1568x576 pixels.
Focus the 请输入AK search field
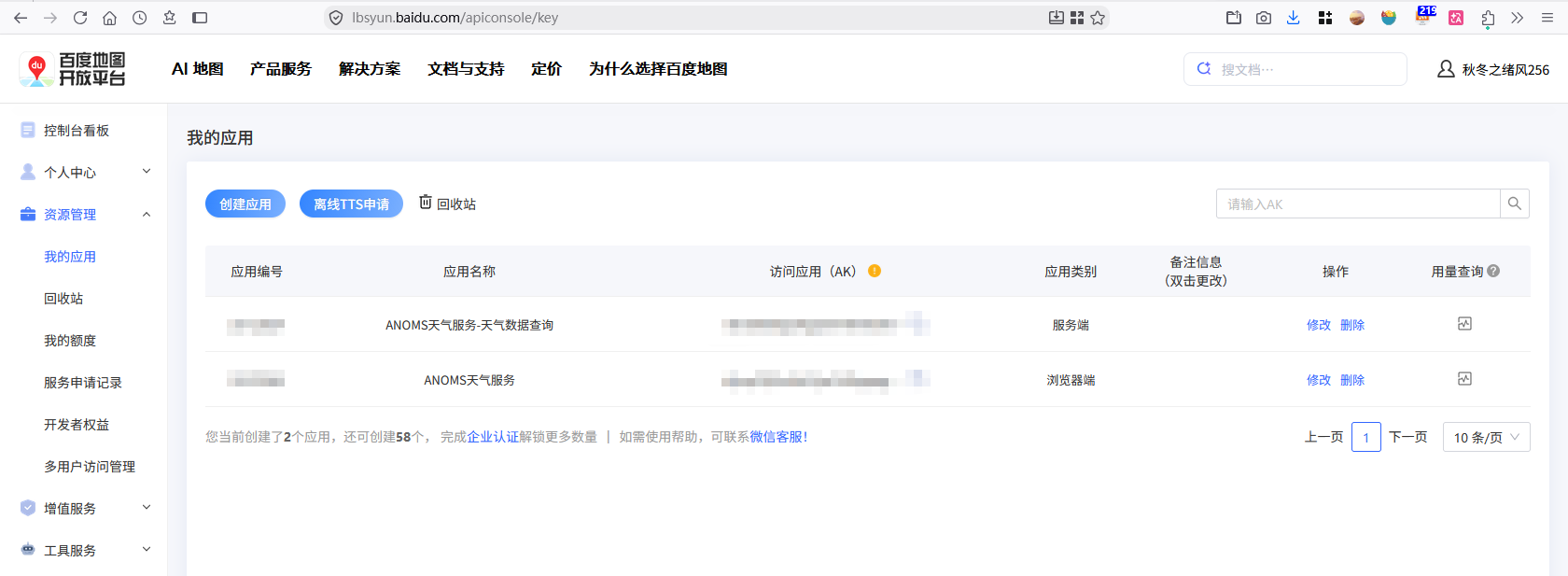pos(1358,204)
